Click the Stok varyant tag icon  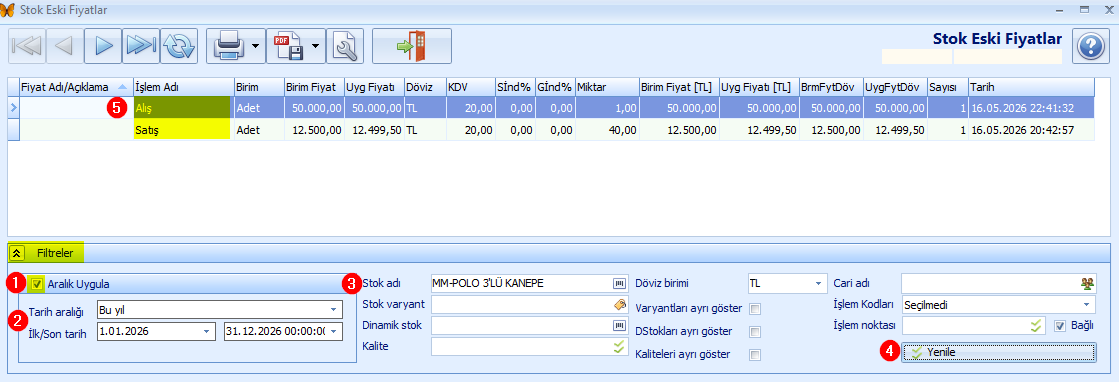[619, 304]
